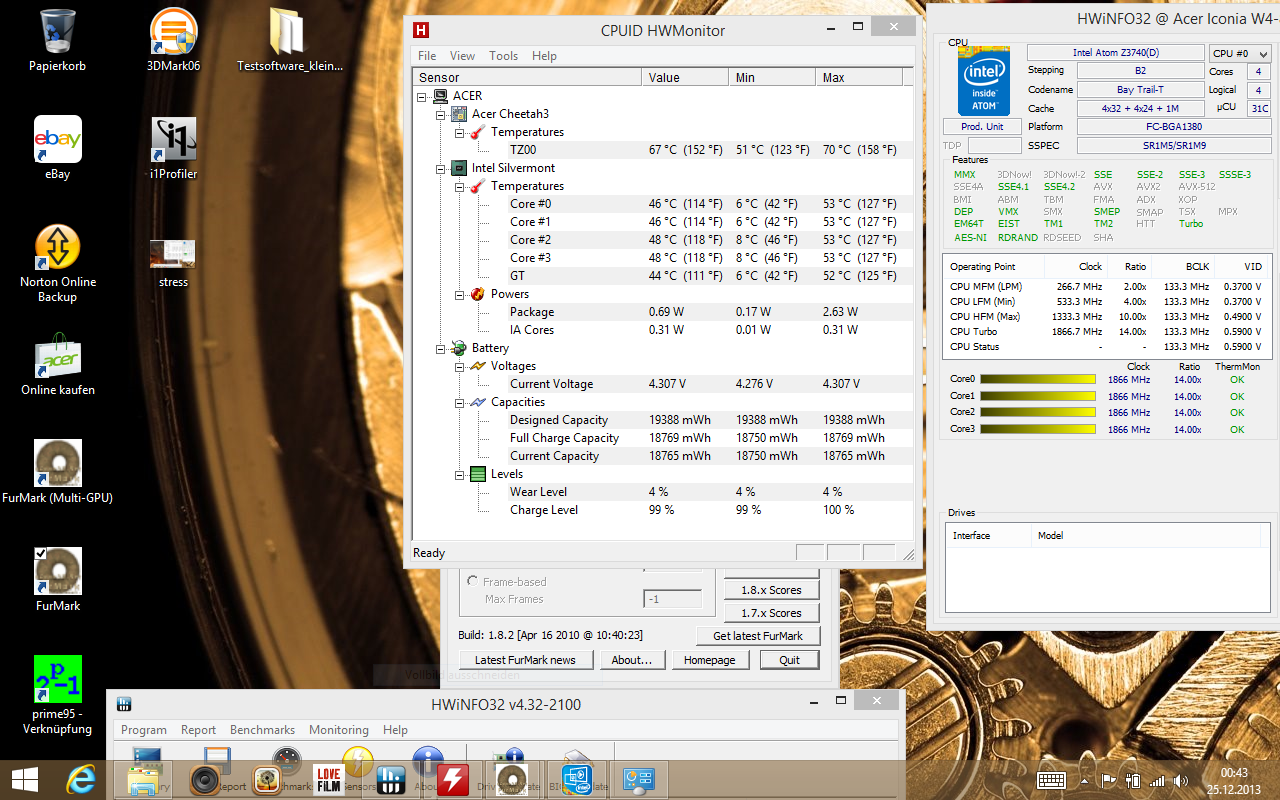Open the touch keyboard from the taskbar
This screenshot has width=1280, height=800.
tap(1051, 780)
